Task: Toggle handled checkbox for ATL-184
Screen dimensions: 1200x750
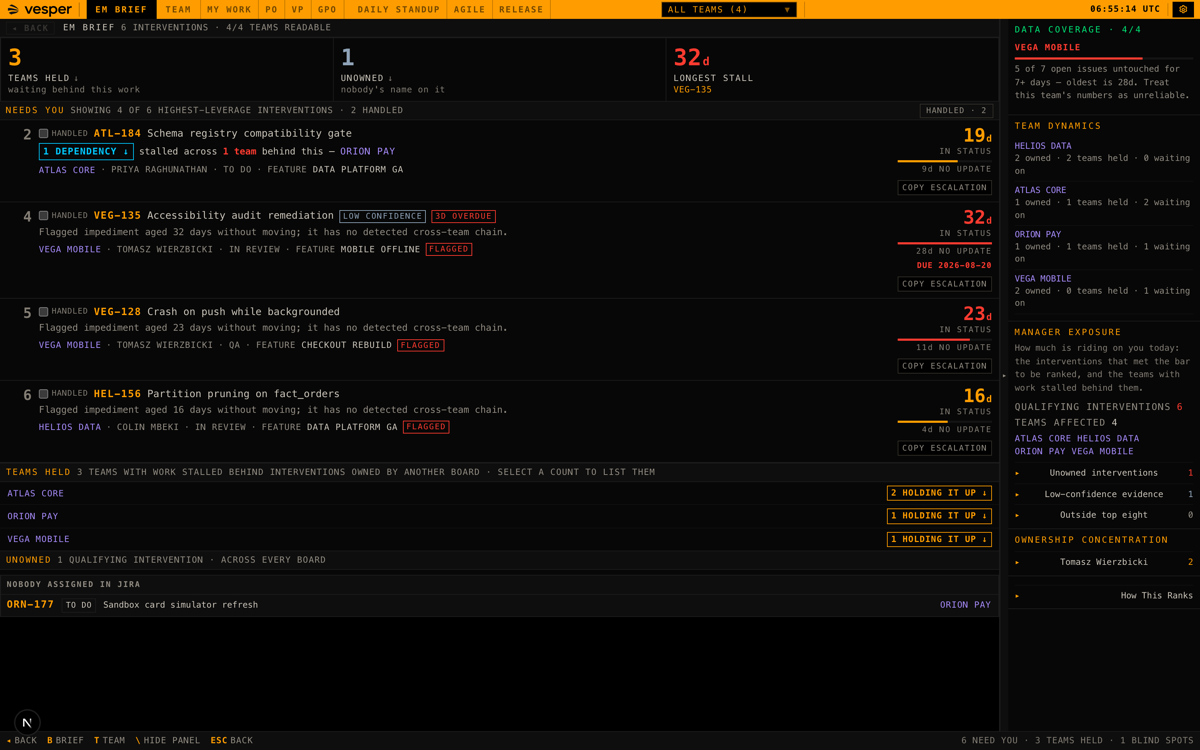Action: [x=43, y=133]
